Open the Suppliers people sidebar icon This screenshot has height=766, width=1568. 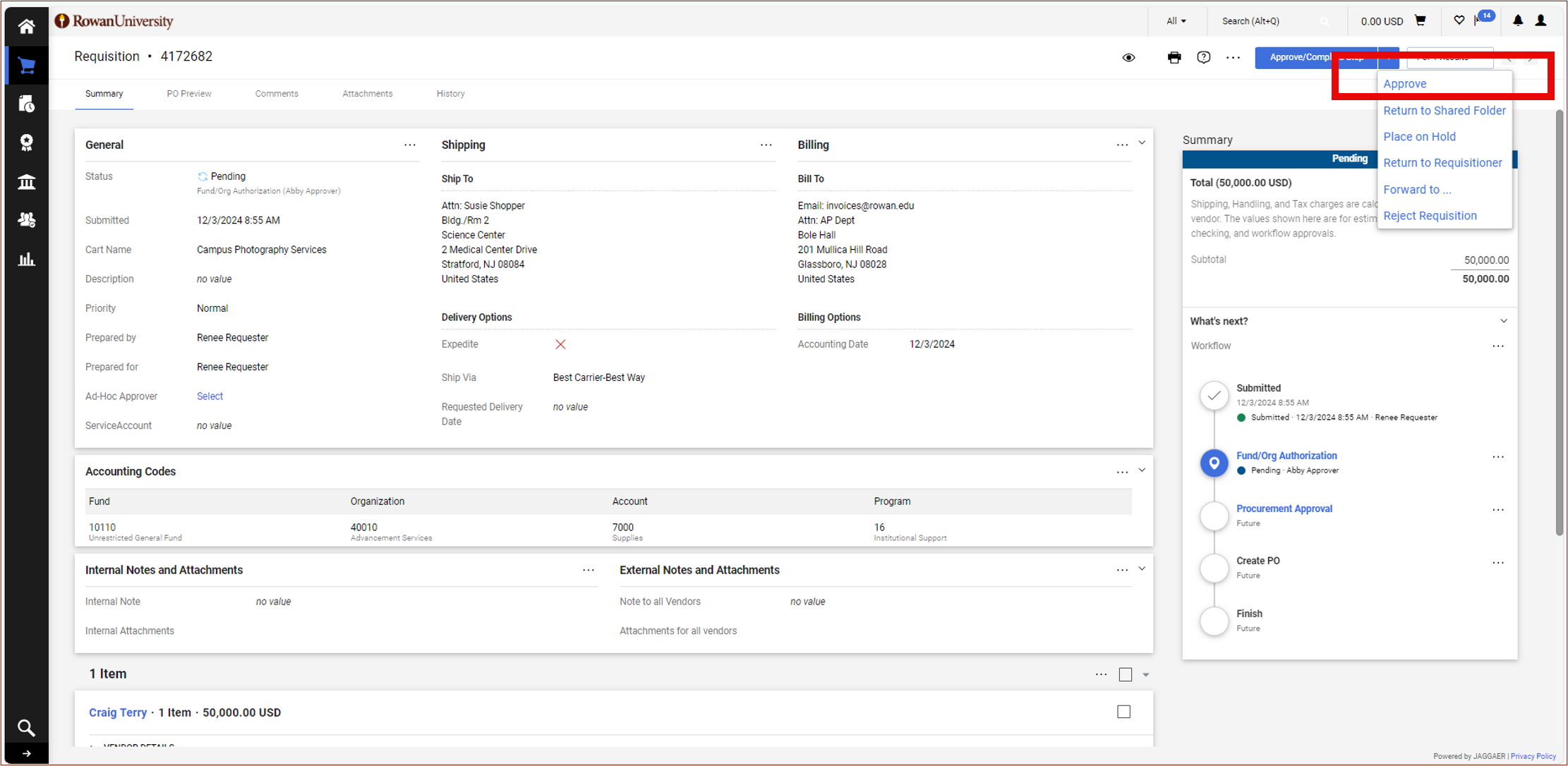coord(26,220)
